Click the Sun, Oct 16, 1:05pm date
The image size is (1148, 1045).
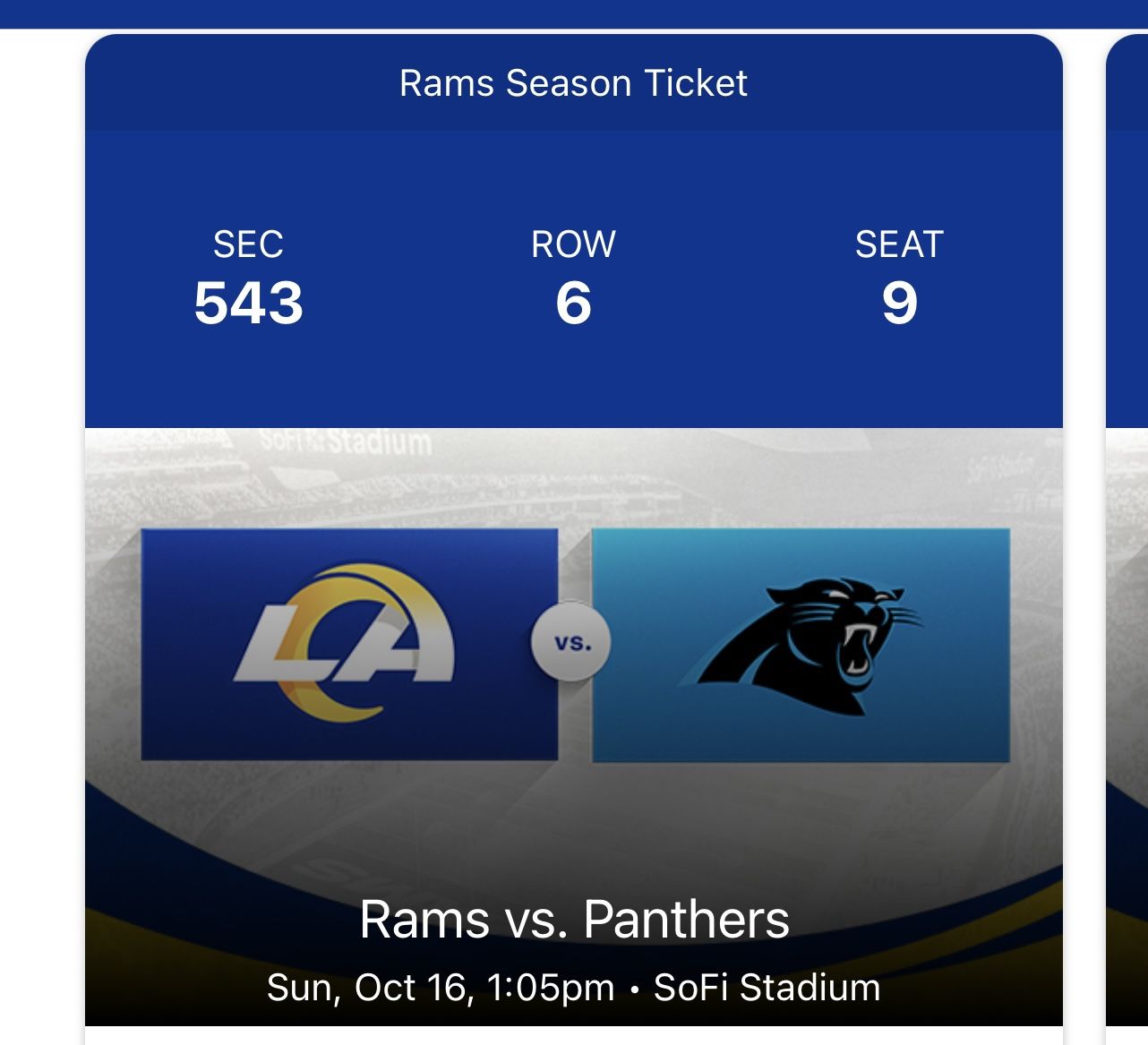click(441, 988)
